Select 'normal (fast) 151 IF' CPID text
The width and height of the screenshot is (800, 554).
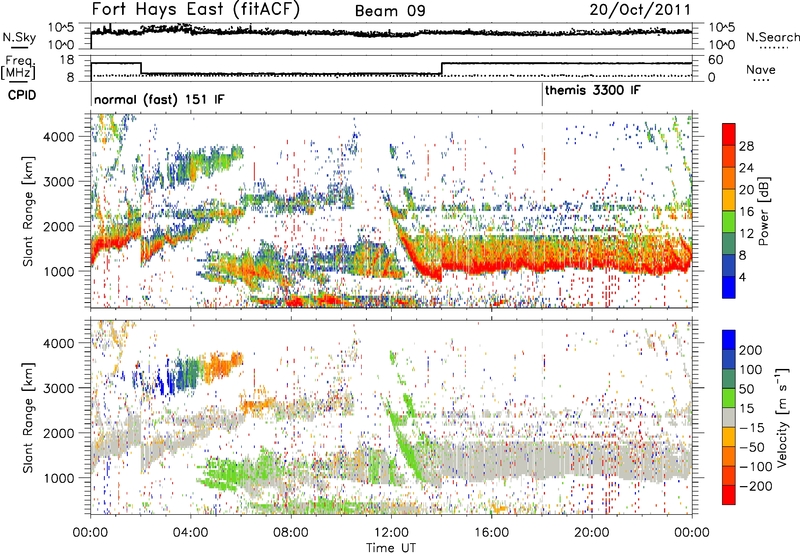(x=159, y=99)
